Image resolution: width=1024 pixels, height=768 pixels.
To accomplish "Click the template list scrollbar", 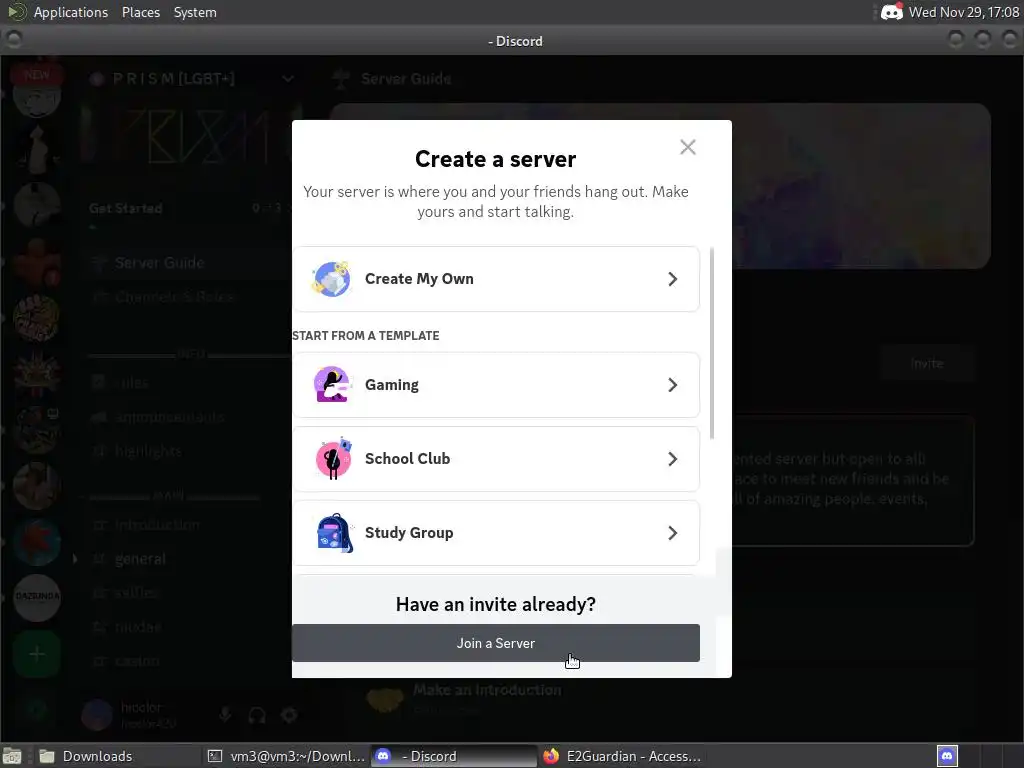I will 712,343.
